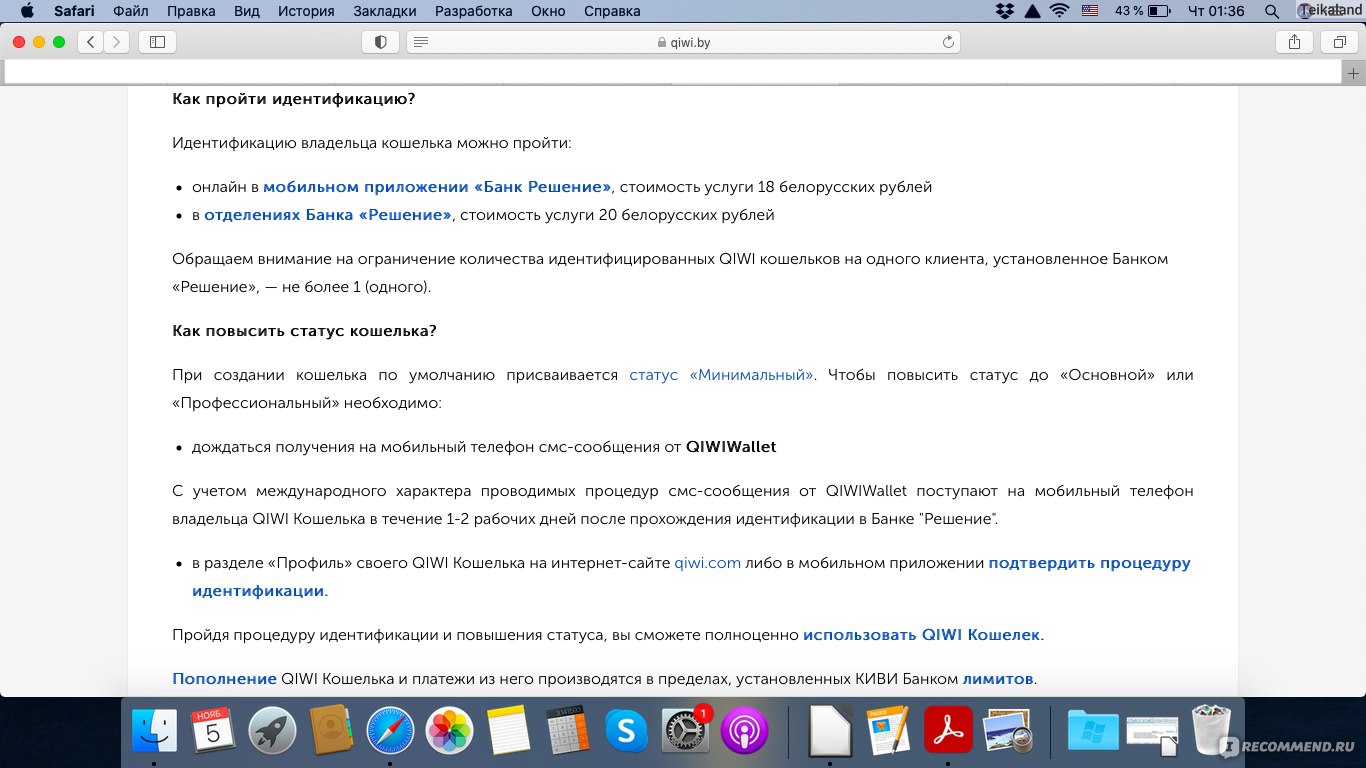Open Spotlight search magnifier
Image resolution: width=1366 pixels, height=768 pixels.
point(1271,11)
